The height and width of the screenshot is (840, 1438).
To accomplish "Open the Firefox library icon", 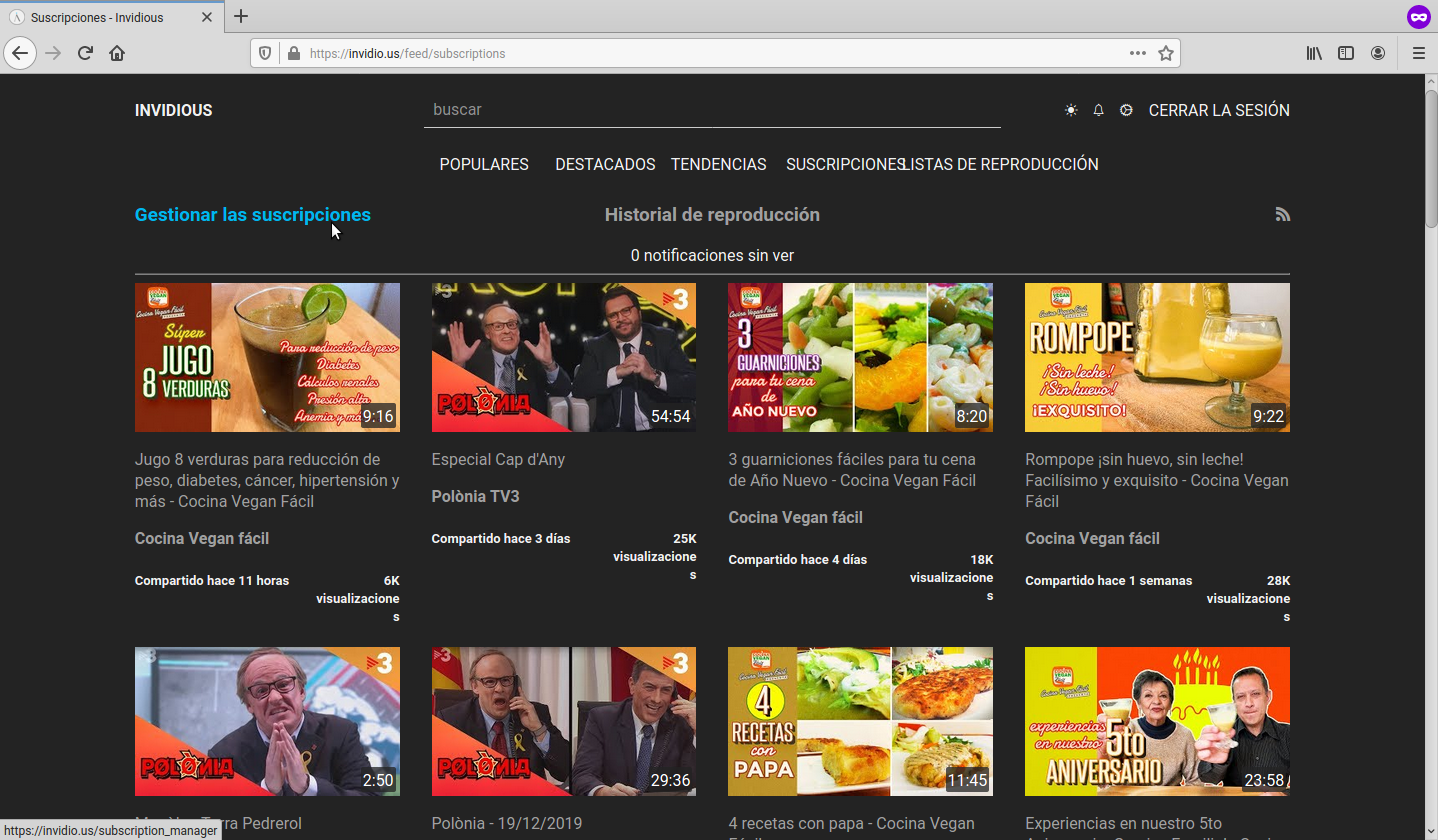I will [x=1314, y=53].
